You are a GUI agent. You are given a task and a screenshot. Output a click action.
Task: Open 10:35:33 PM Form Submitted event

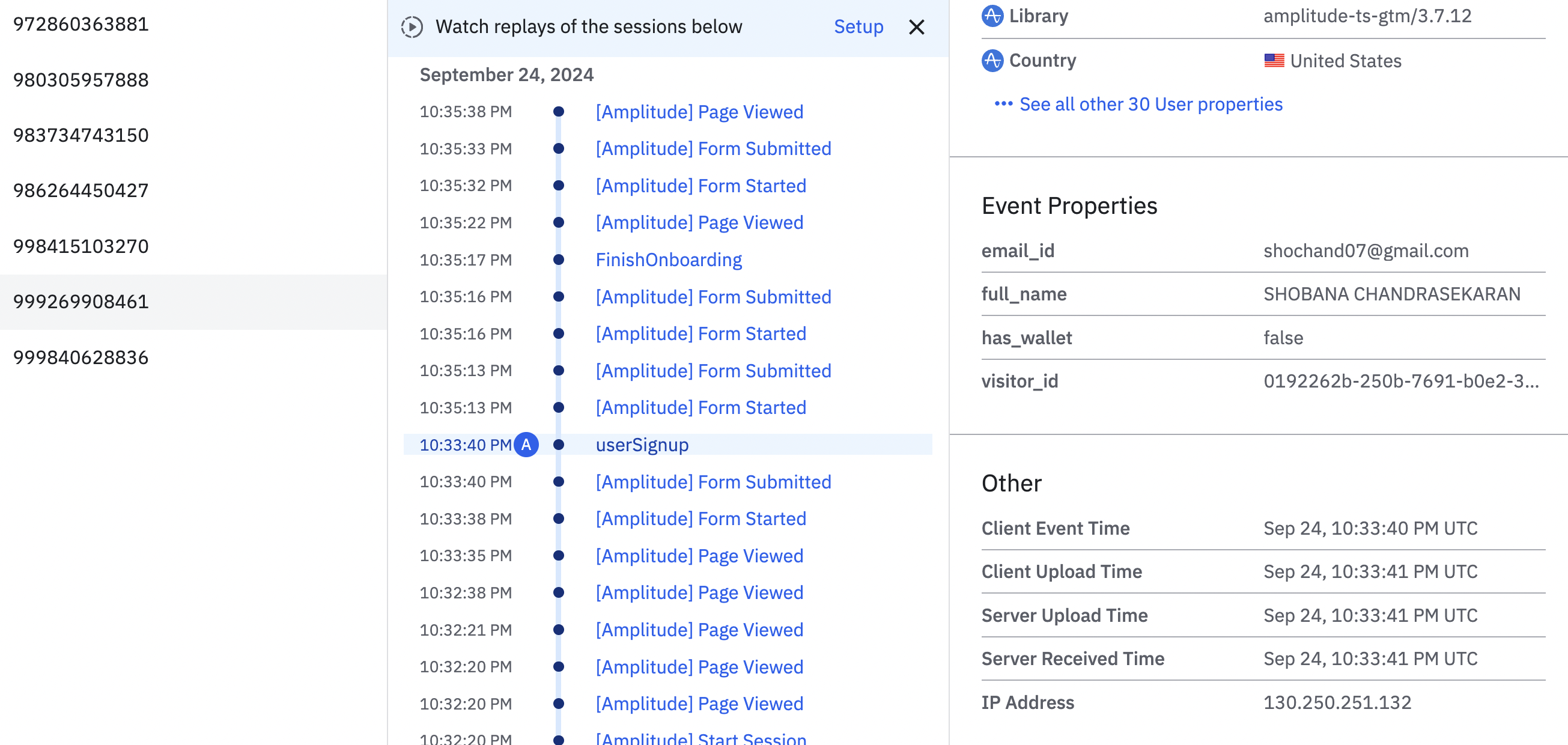coord(713,148)
